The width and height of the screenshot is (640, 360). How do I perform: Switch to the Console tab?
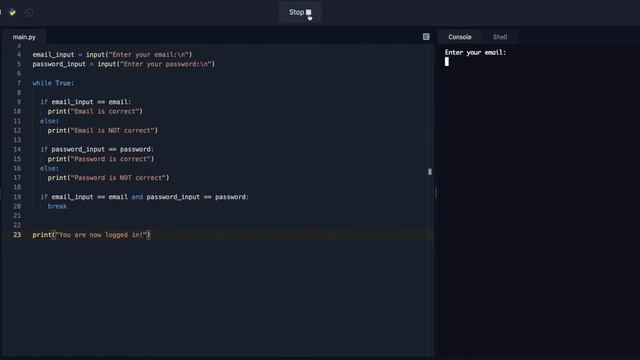[x=460, y=37]
